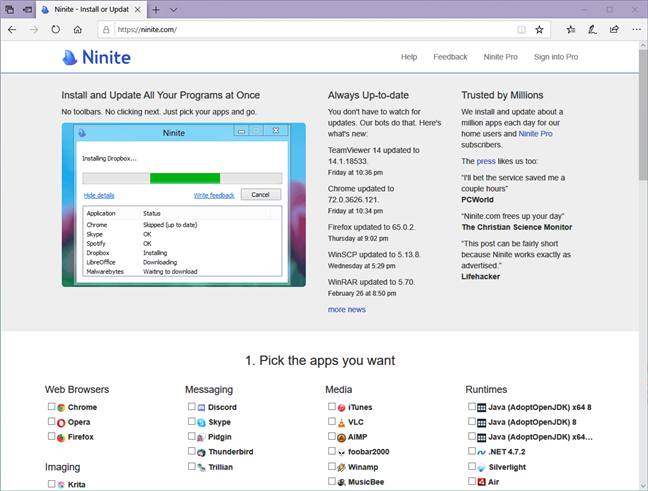Tick the Discord checkbox
Image resolution: width=648 pixels, height=491 pixels.
191,407
